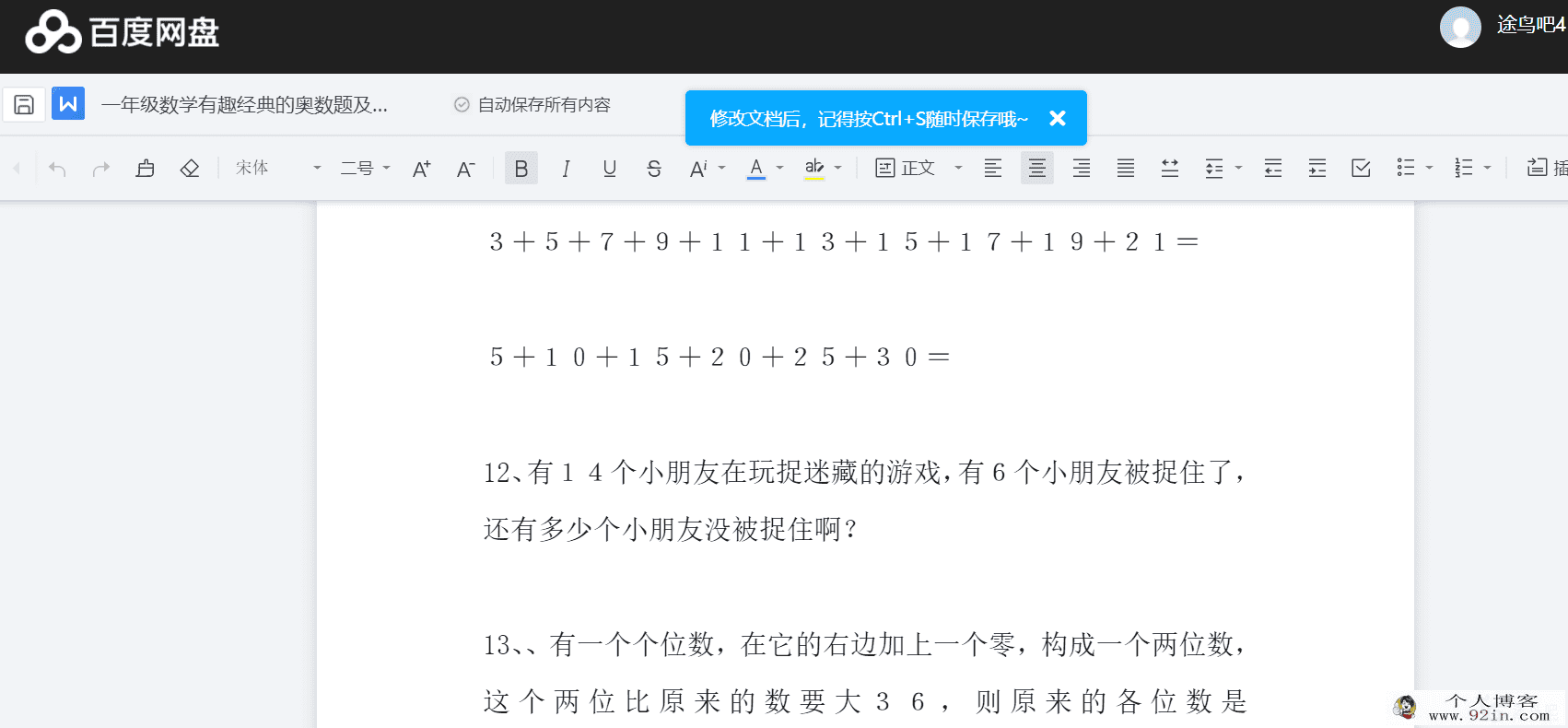The width and height of the screenshot is (1568, 728).
Task: Redo the last action
Action: pos(101,168)
